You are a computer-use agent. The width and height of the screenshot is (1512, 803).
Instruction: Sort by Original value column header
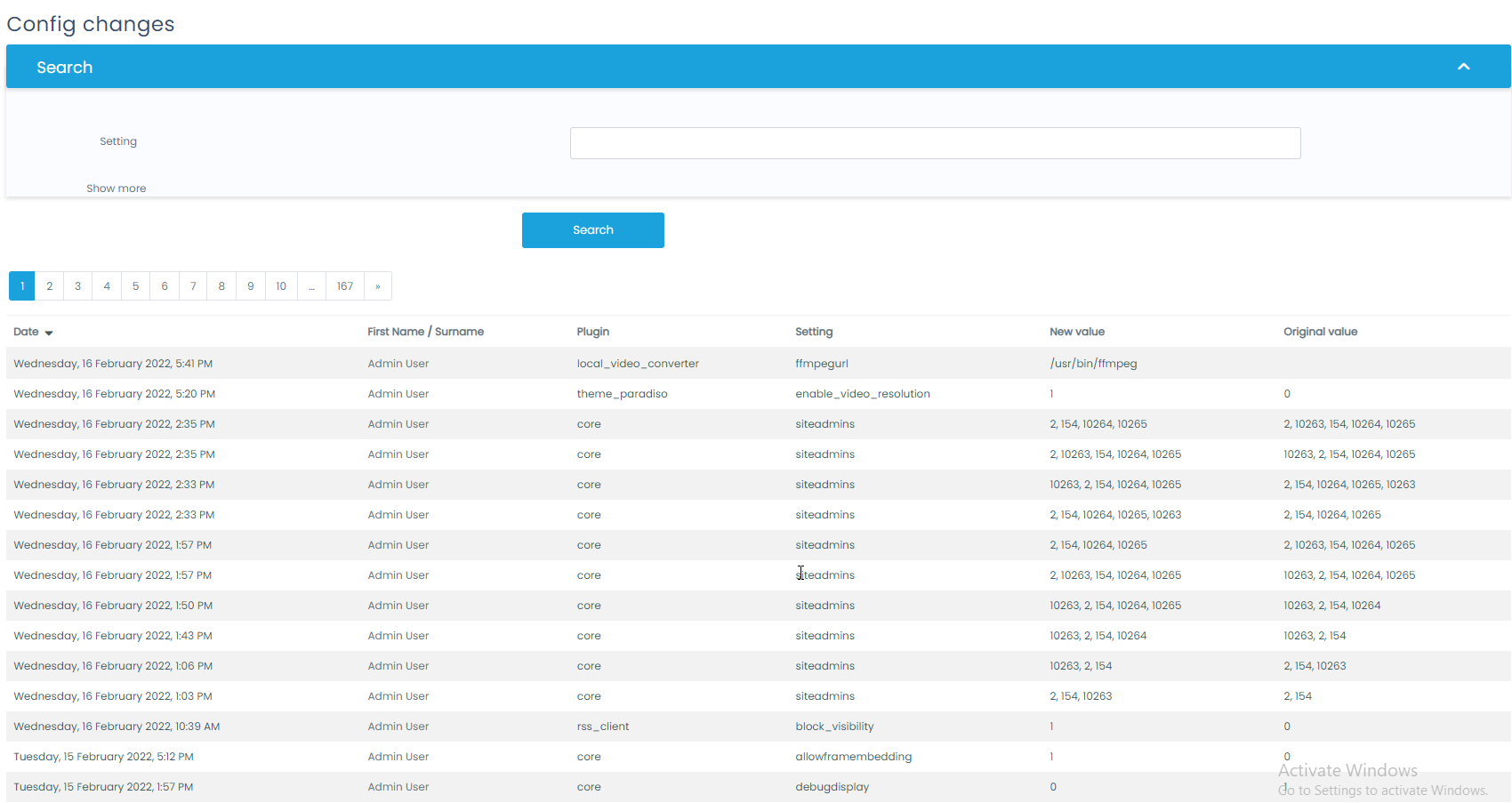pos(1320,332)
